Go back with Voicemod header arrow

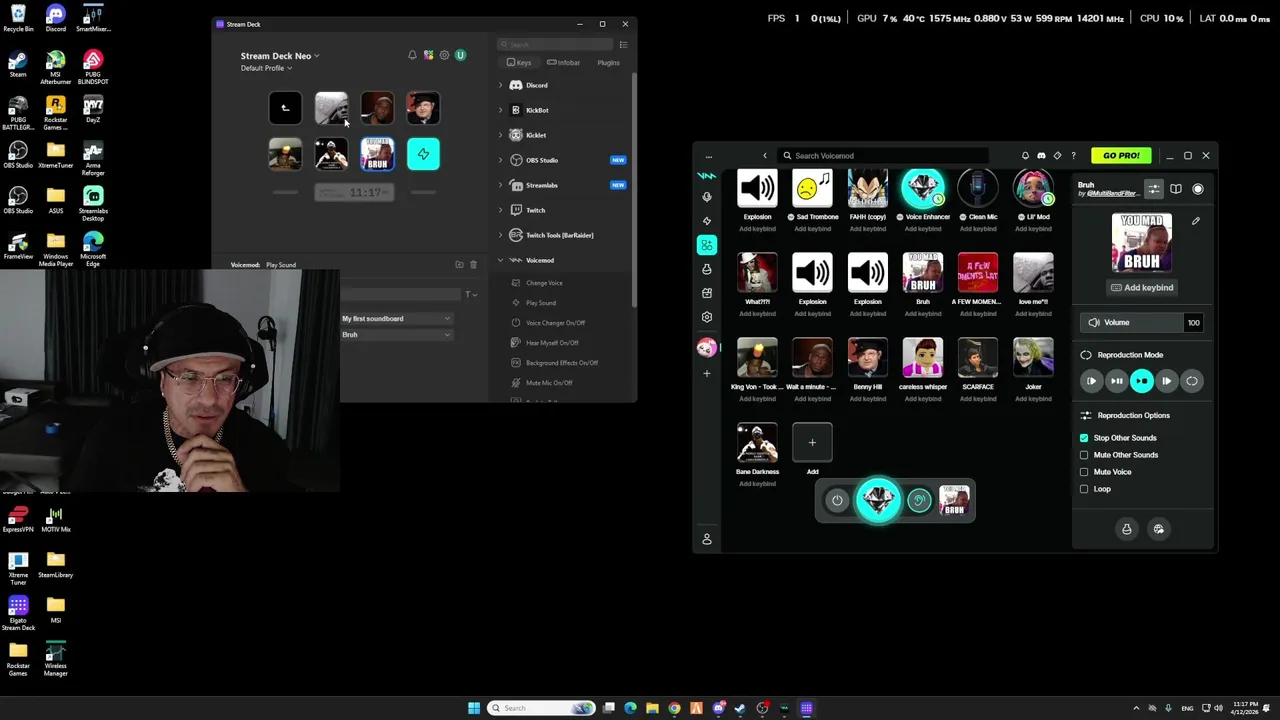(765, 156)
